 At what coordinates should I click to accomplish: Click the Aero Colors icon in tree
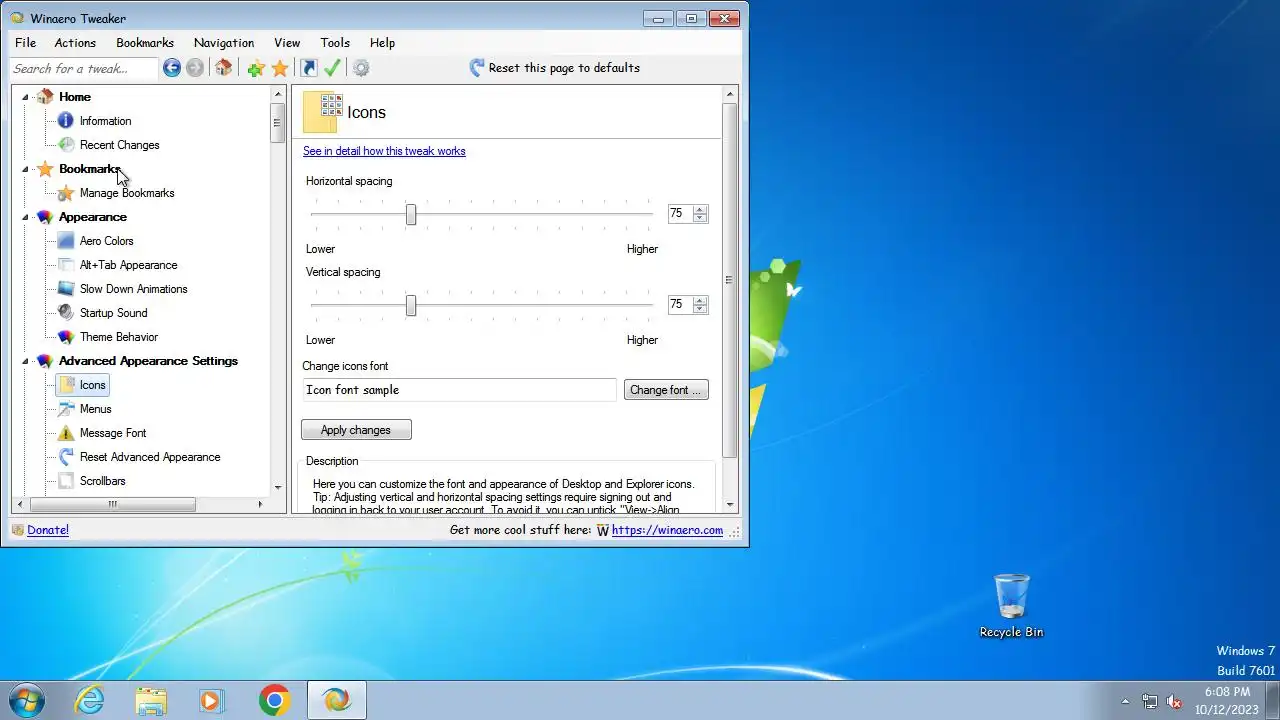66,241
